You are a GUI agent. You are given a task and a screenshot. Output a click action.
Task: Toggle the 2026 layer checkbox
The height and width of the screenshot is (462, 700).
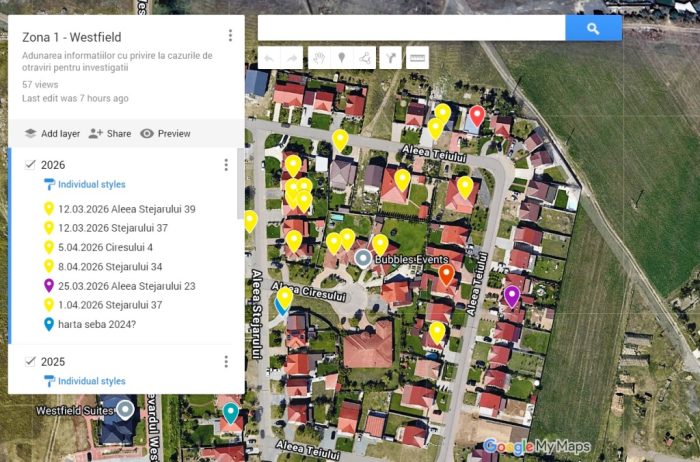coord(30,165)
